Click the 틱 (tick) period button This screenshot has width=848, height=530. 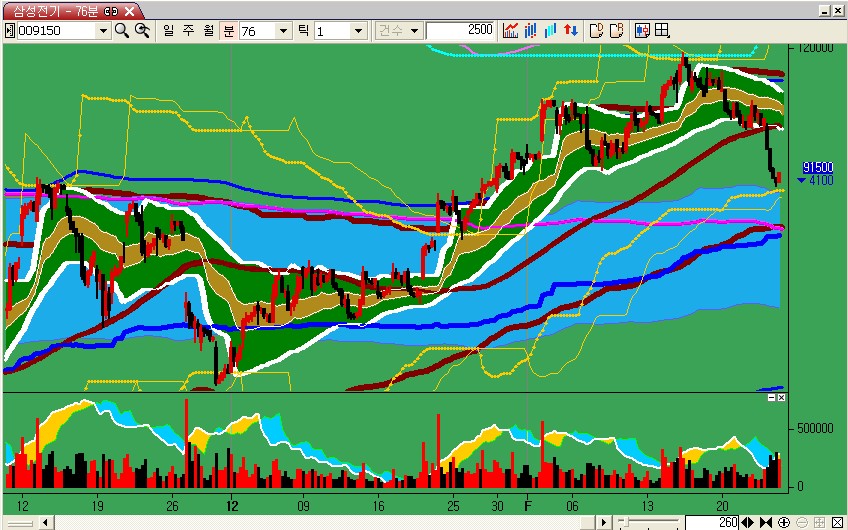tap(304, 31)
